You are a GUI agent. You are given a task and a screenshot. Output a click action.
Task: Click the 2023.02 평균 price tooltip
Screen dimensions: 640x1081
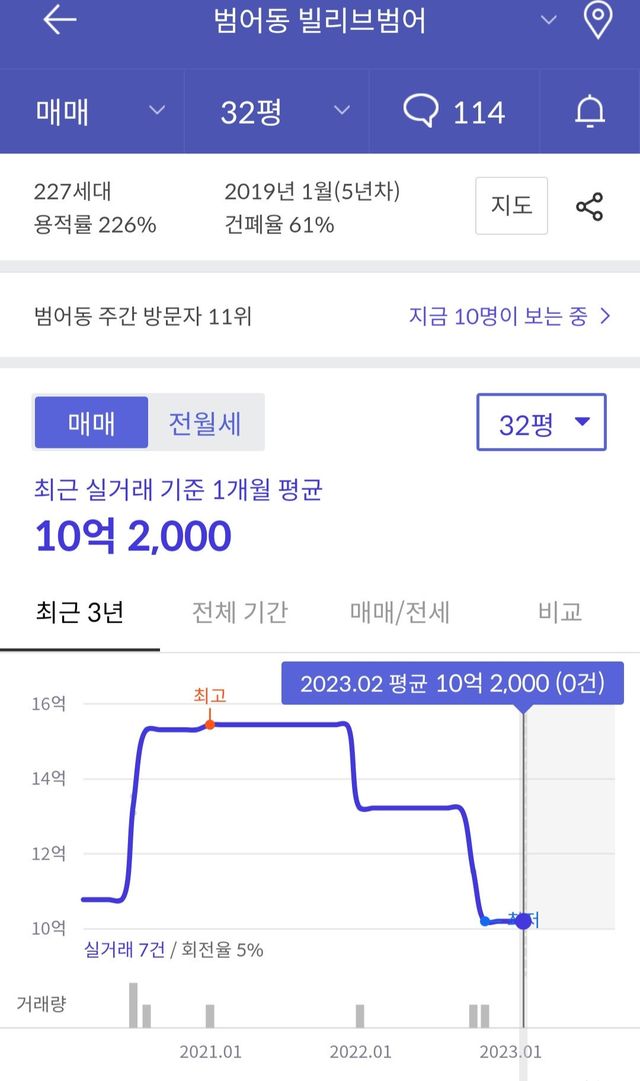pyautogui.click(x=452, y=684)
